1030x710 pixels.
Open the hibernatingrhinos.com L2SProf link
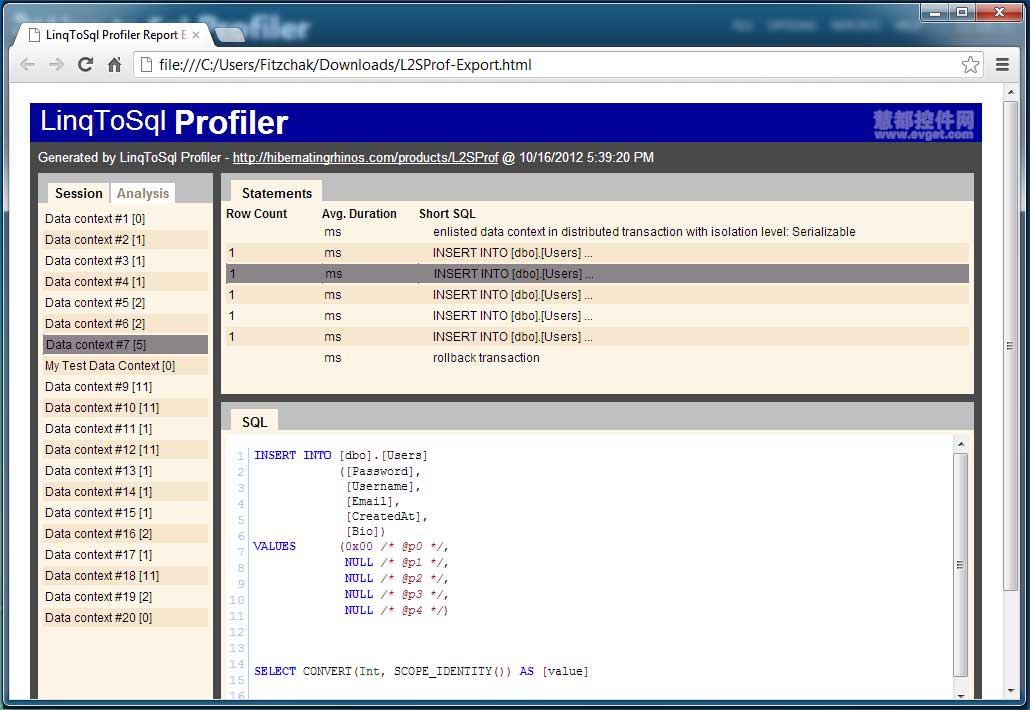pyautogui.click(x=365, y=158)
